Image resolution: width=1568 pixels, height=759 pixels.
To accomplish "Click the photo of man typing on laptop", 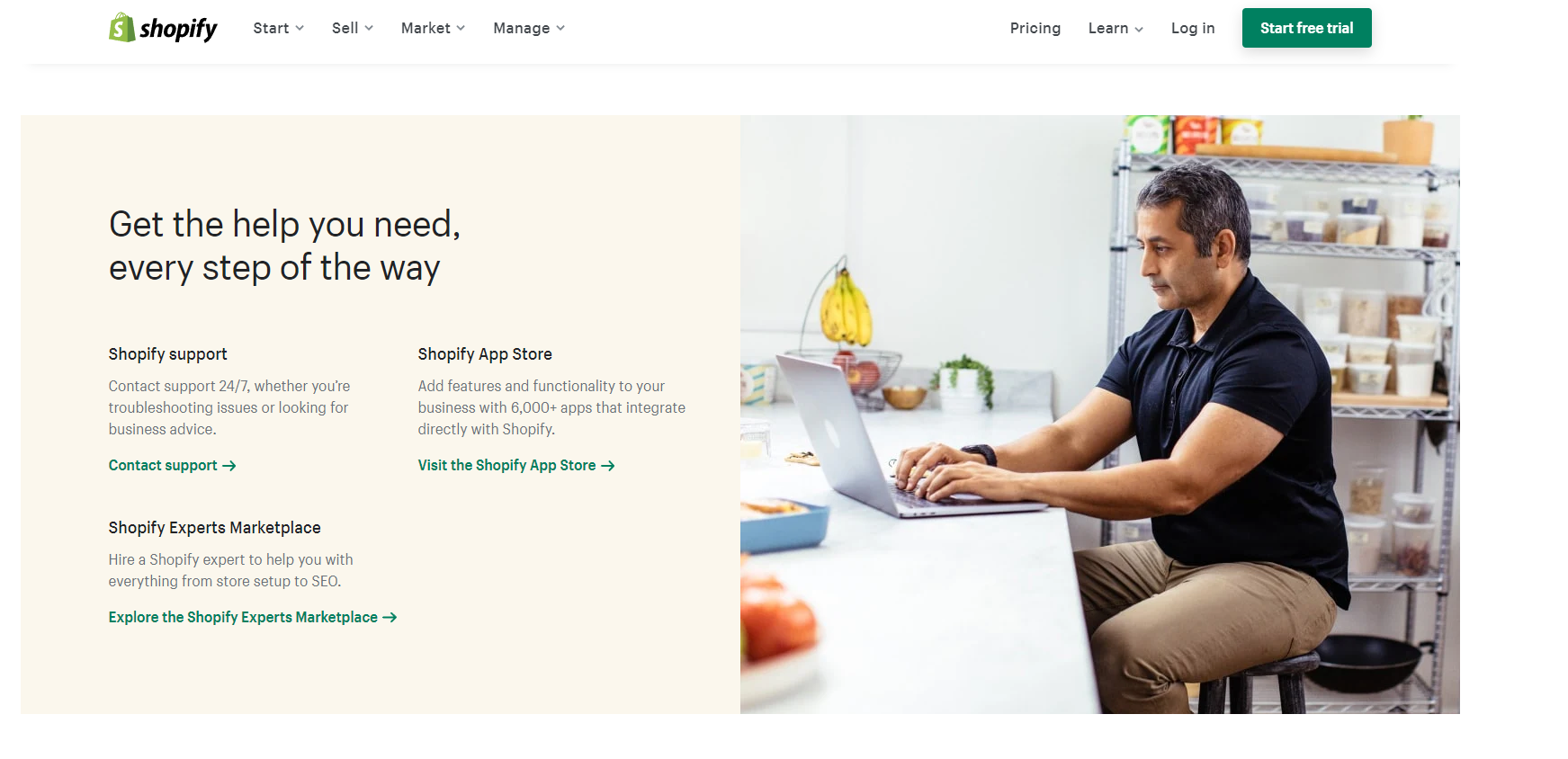I will (x=1099, y=415).
